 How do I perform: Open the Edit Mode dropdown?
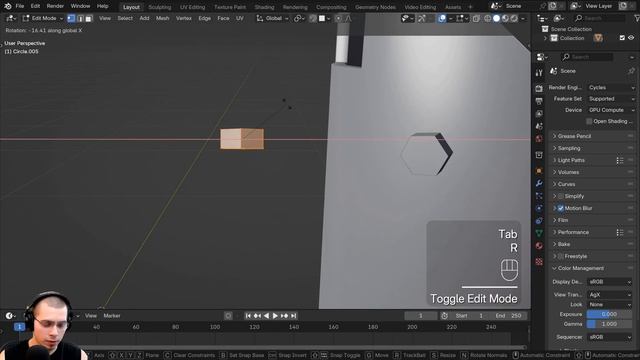43,18
